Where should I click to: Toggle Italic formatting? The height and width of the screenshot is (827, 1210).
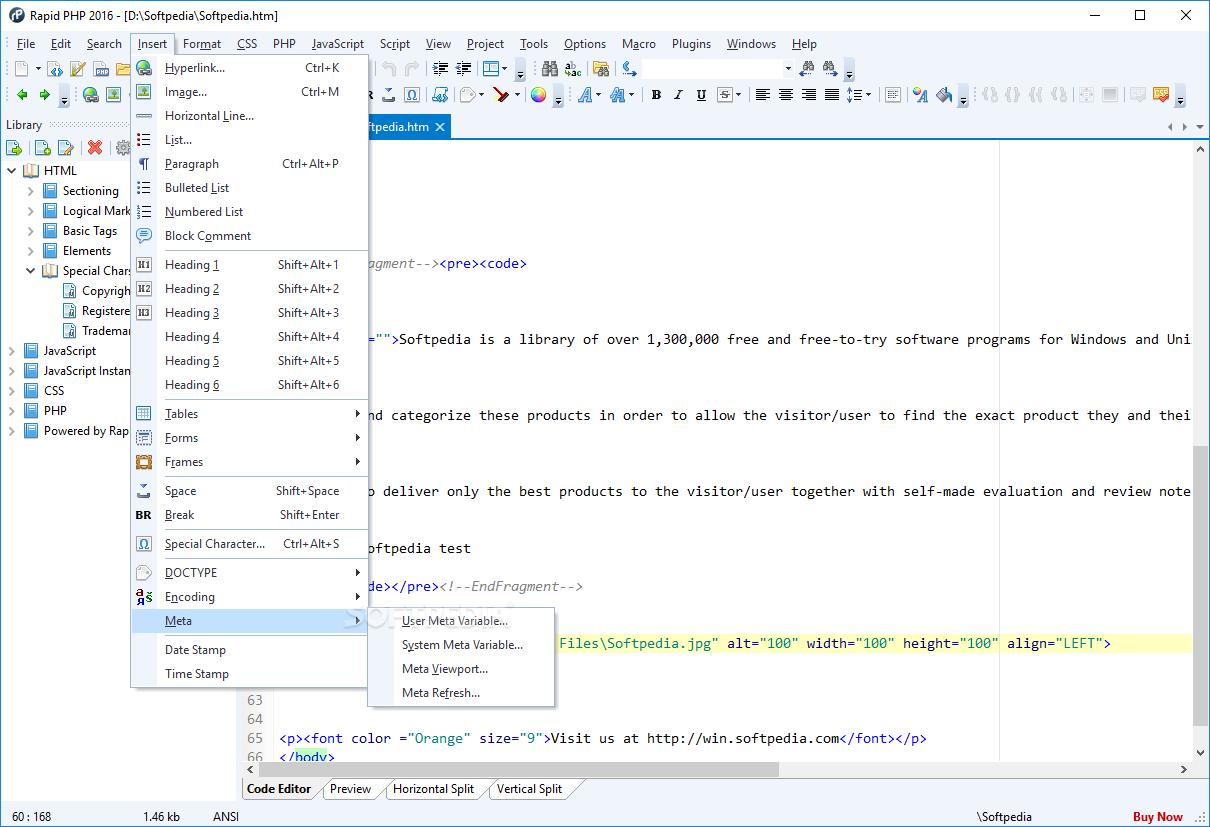678,95
